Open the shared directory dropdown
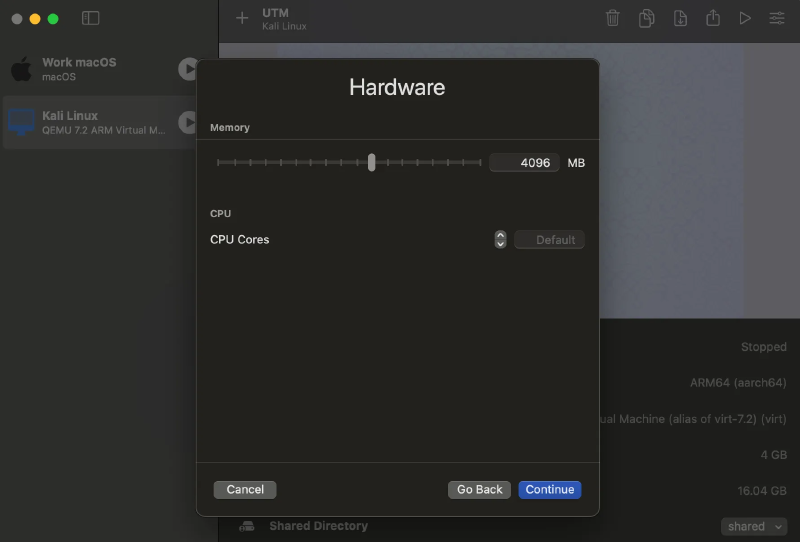This screenshot has height=542, width=800. [753, 526]
